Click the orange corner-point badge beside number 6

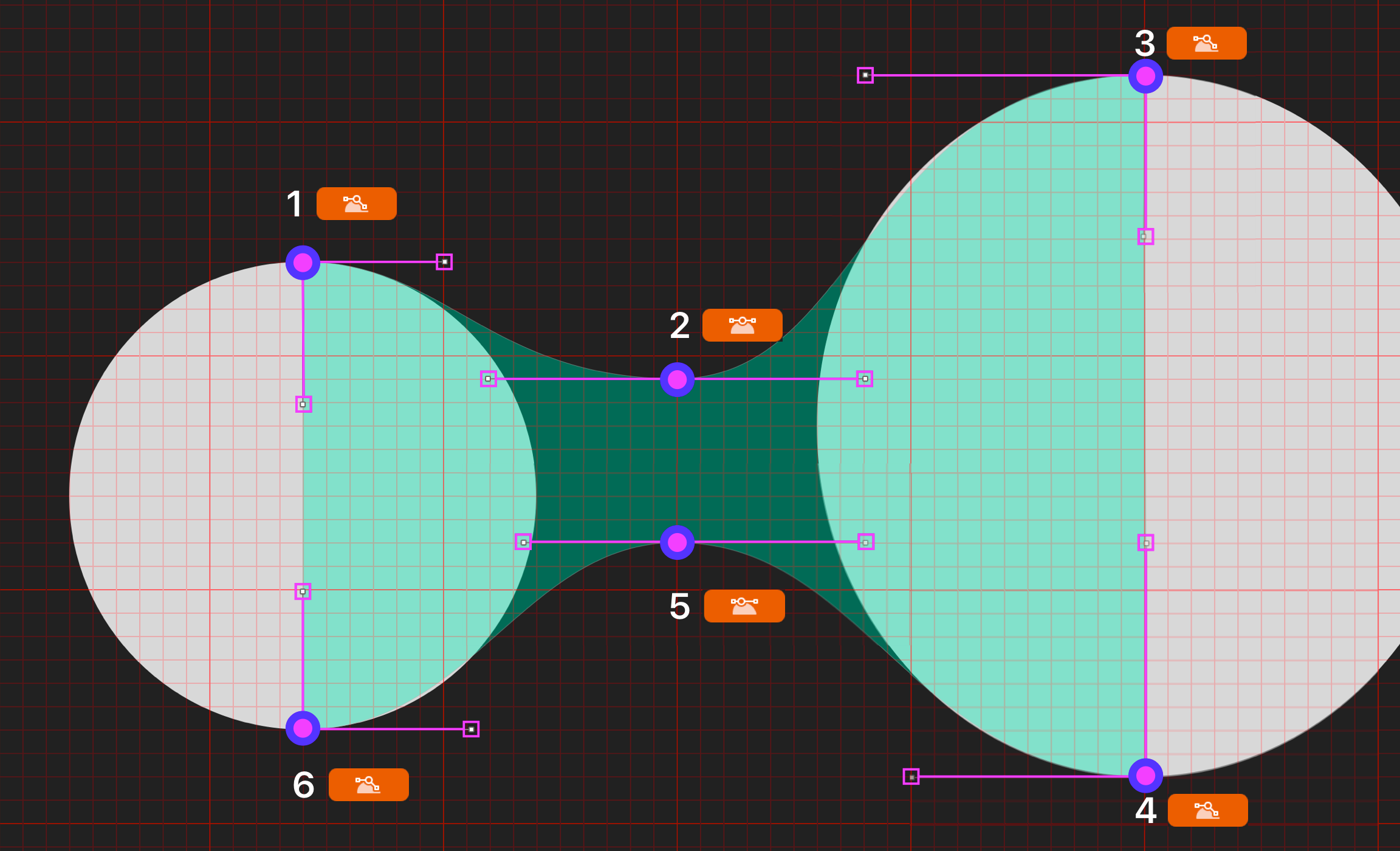(368, 785)
